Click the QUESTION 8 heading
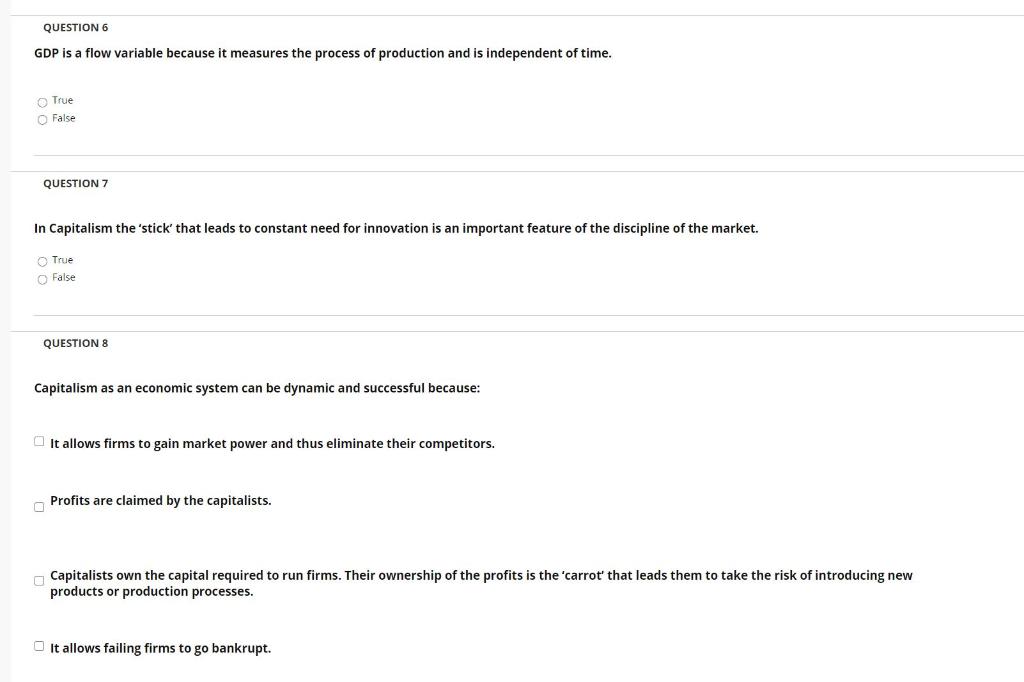Viewport: 1024px width, 682px height. pos(76,343)
